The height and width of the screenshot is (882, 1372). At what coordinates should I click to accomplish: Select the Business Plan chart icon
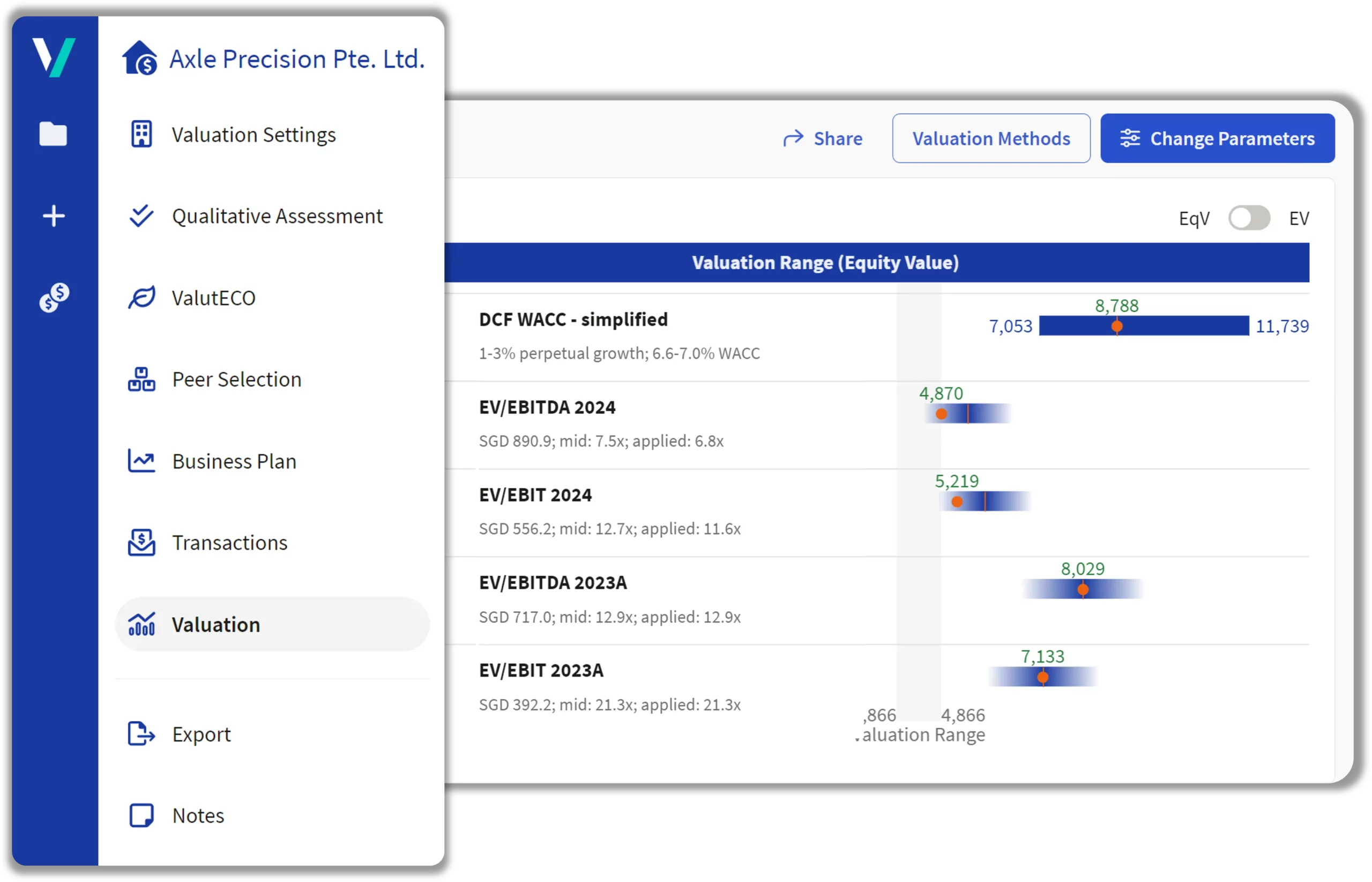click(141, 461)
